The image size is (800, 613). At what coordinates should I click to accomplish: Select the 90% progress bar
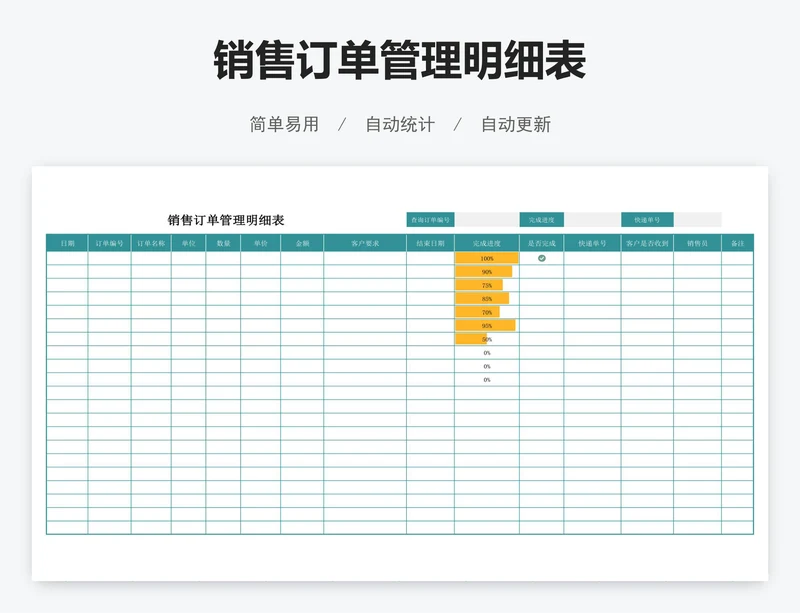pyautogui.click(x=484, y=272)
